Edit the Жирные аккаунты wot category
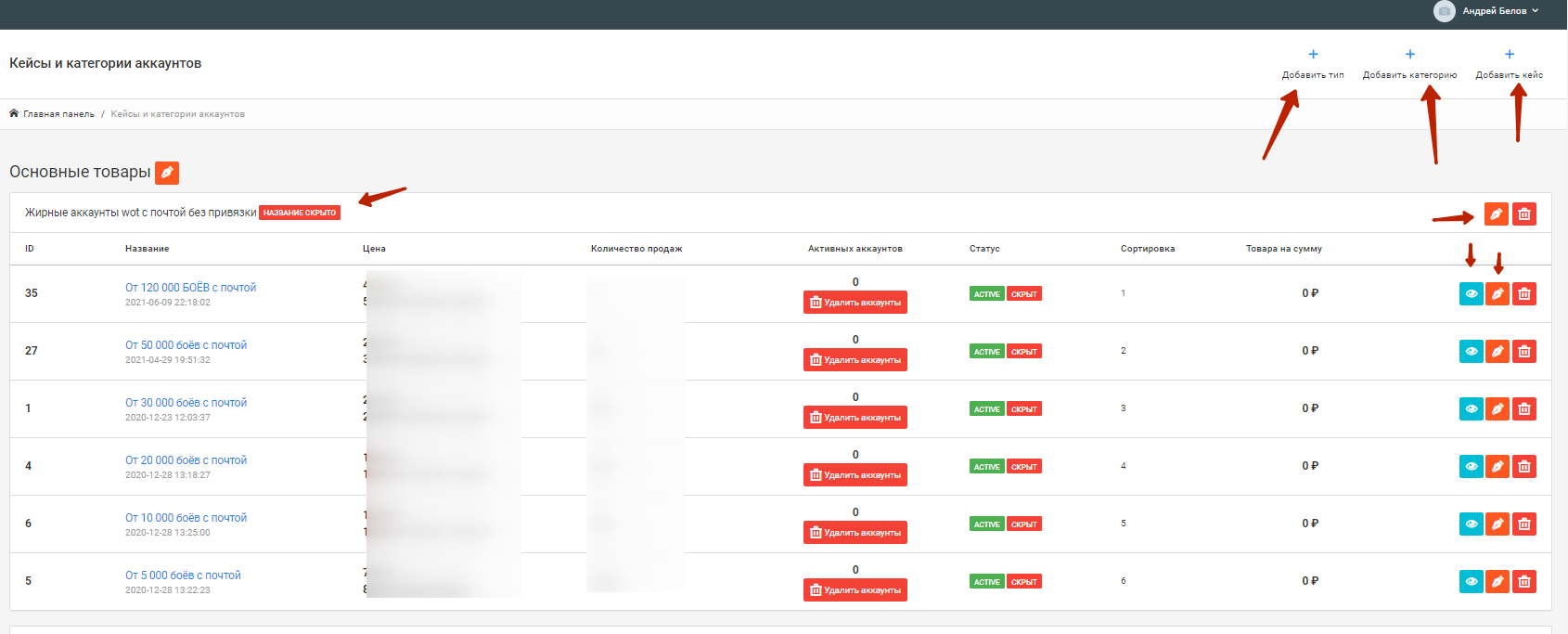The height and width of the screenshot is (634, 1568). (1496, 214)
